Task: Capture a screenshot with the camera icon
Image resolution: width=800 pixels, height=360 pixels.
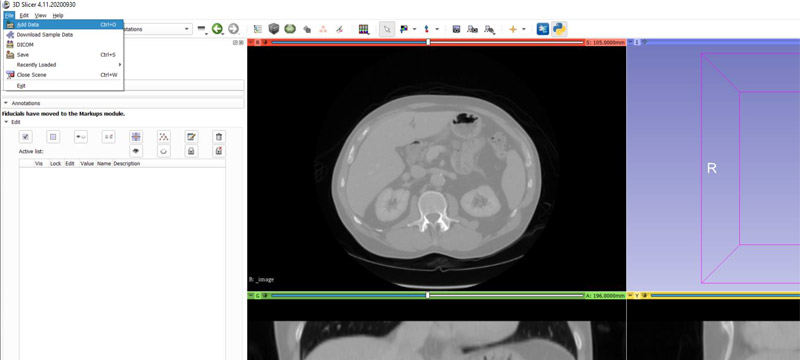Action: (457, 29)
